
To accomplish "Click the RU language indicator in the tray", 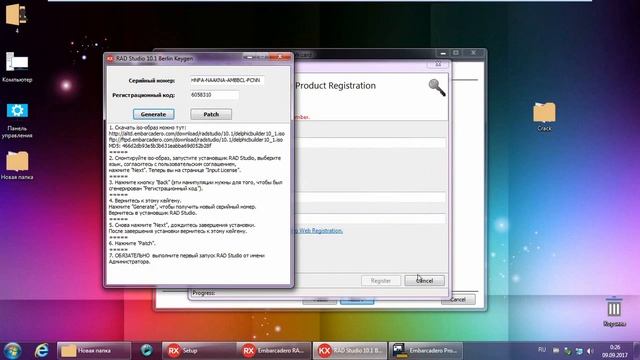I will pos(542,350).
